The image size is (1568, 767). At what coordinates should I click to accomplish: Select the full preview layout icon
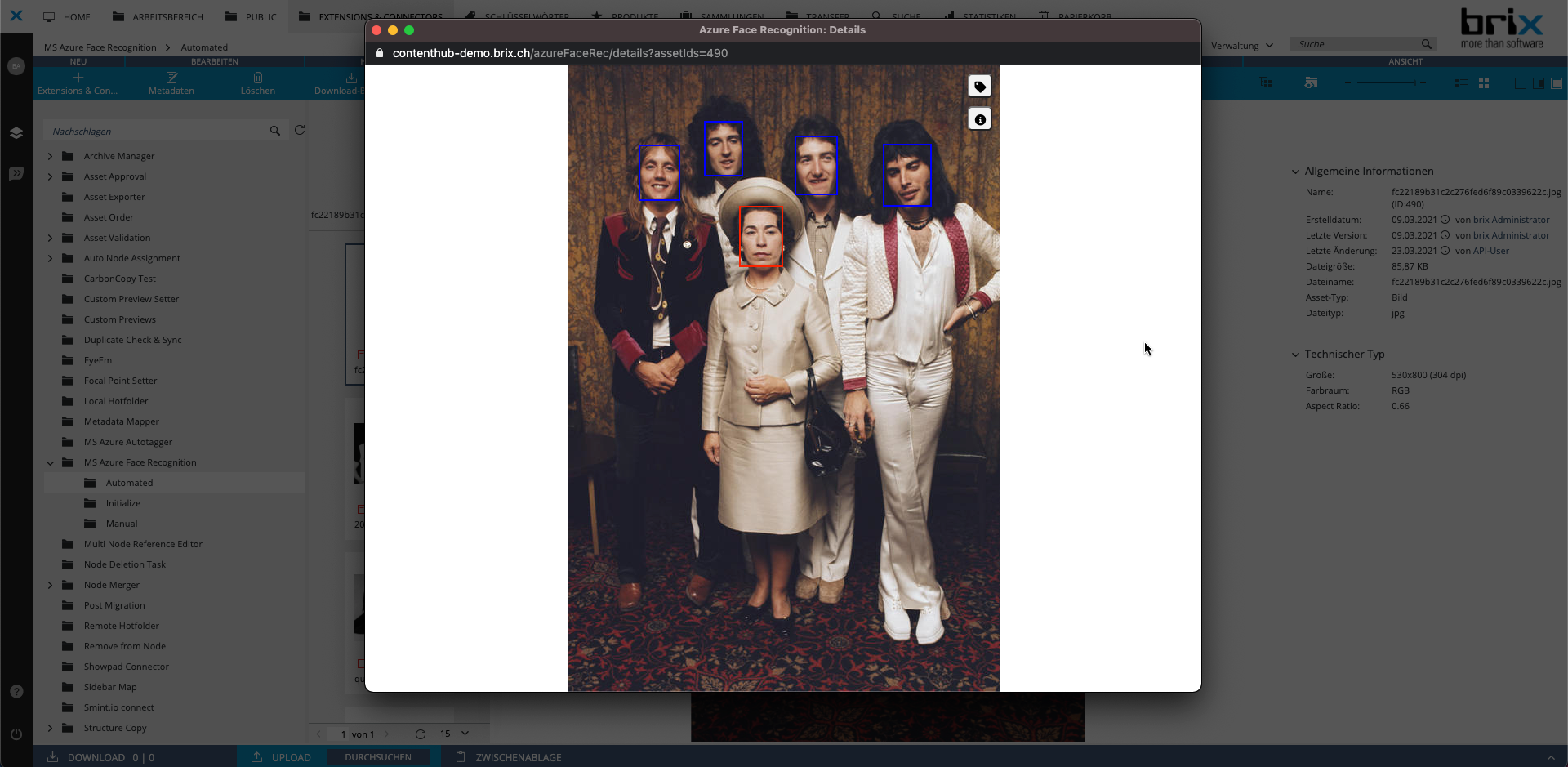tap(1557, 83)
